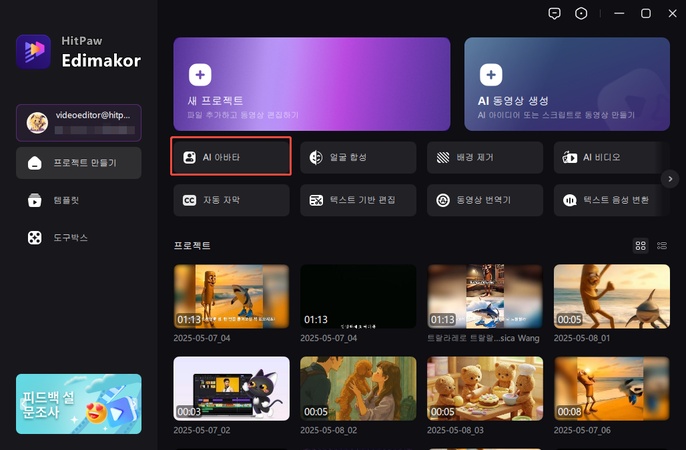Click the 프로젝트 section heading
Image resolution: width=686 pixels, height=450 pixels.
[192, 245]
